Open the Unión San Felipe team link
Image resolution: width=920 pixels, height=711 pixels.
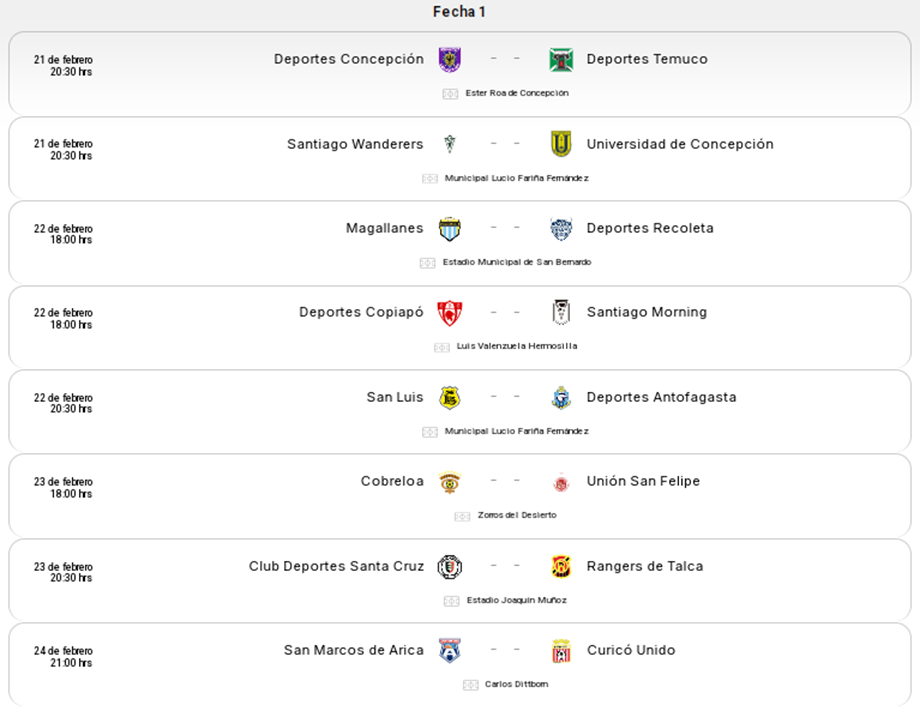643,481
